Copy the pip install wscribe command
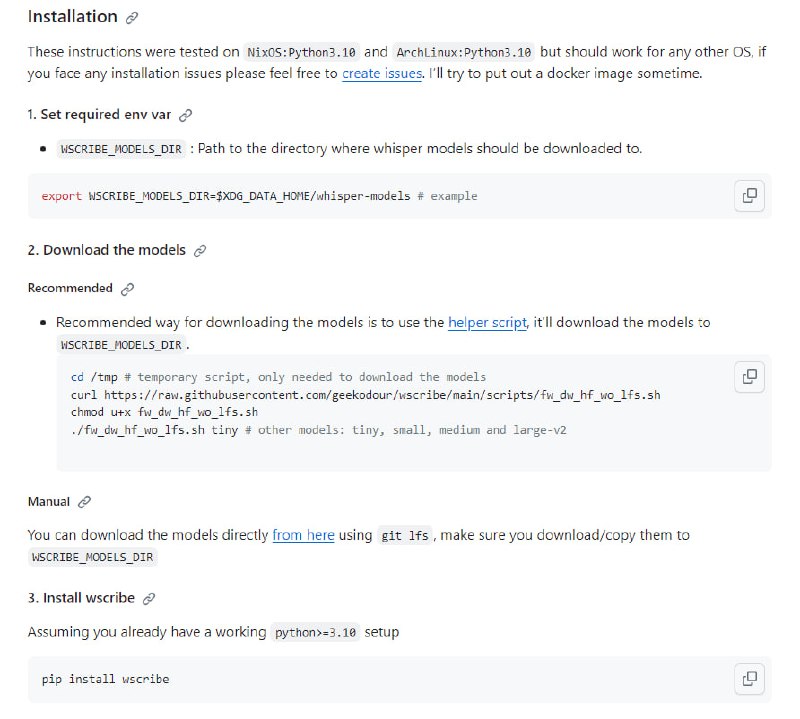This screenshot has width=800, height=719. pos(748,679)
